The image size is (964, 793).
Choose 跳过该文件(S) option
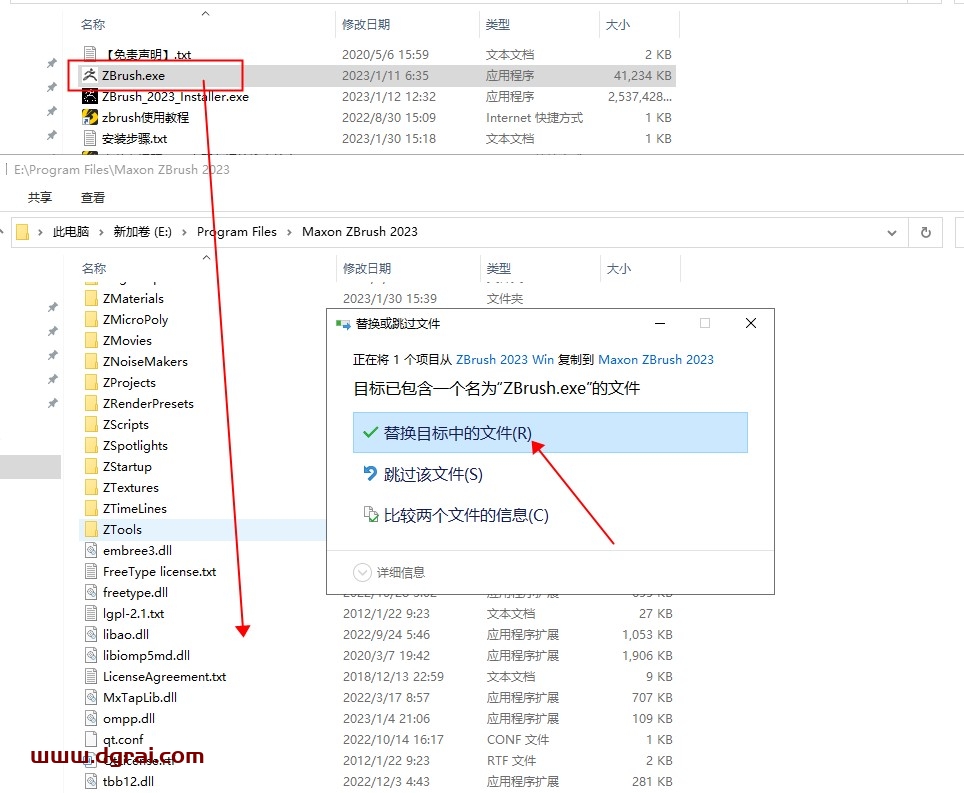(x=433, y=474)
